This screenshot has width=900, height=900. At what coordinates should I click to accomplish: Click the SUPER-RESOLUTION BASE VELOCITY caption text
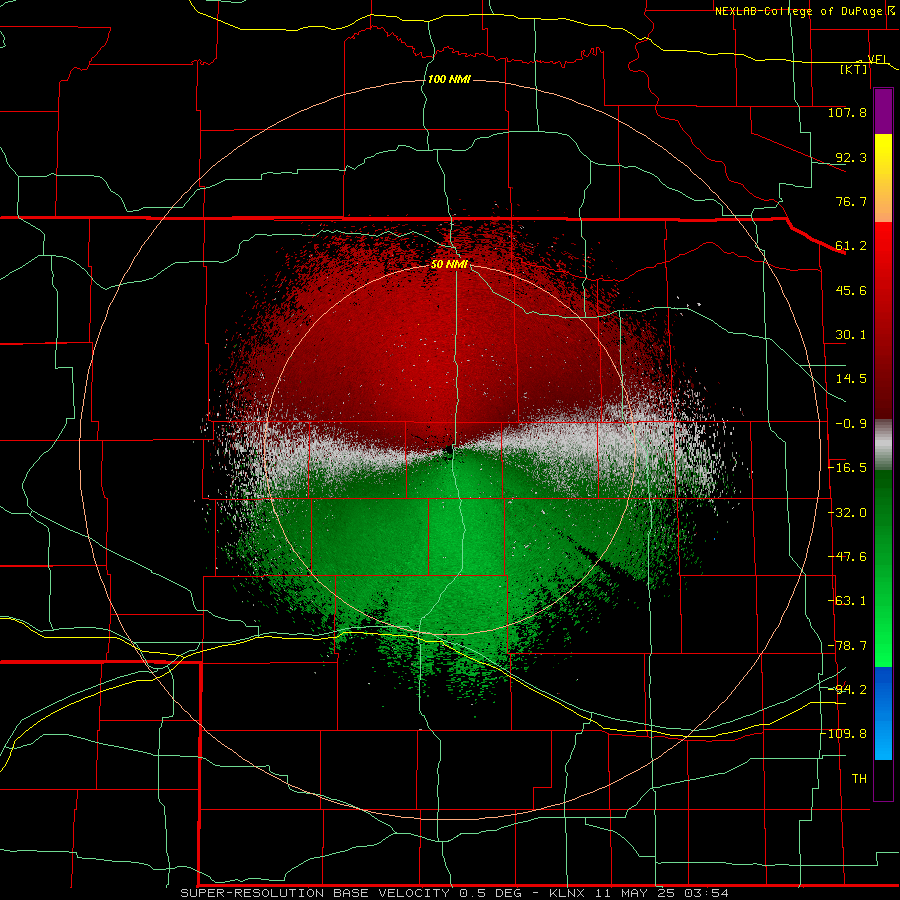click(315, 893)
